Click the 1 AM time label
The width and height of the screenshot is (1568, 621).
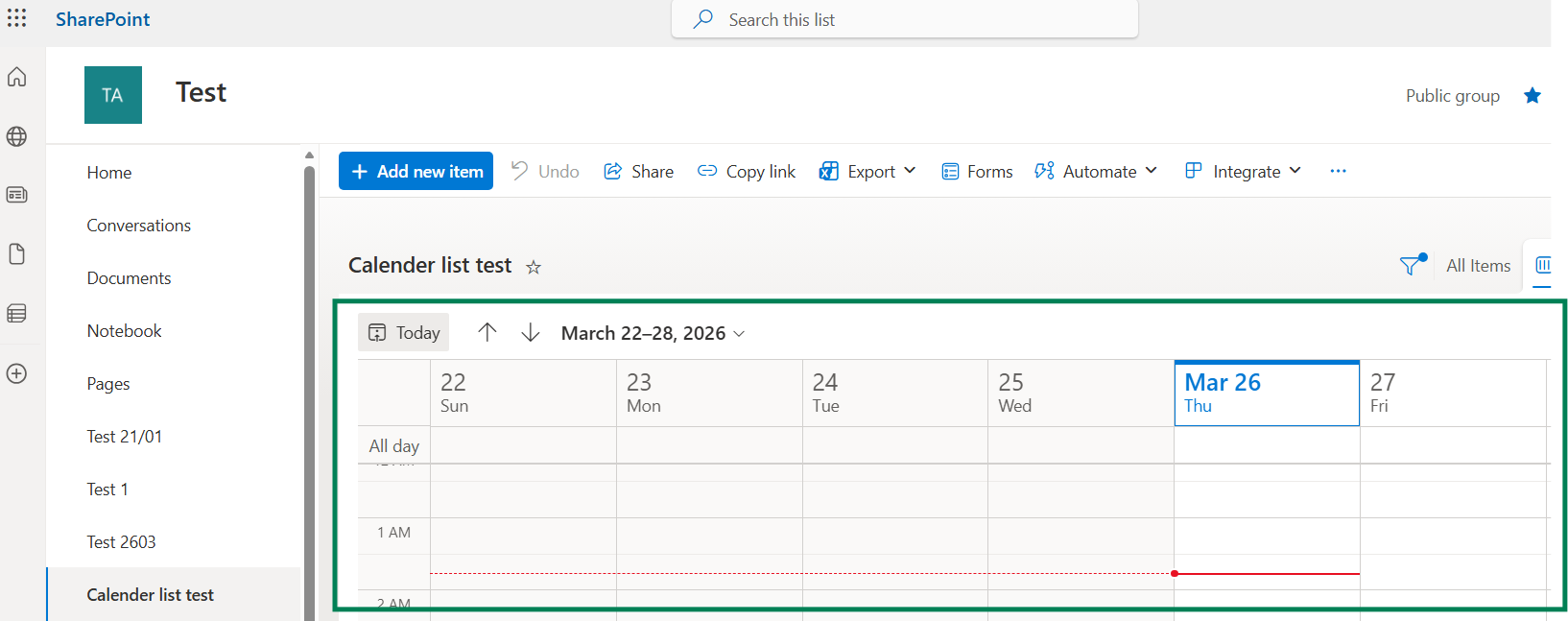(x=393, y=532)
